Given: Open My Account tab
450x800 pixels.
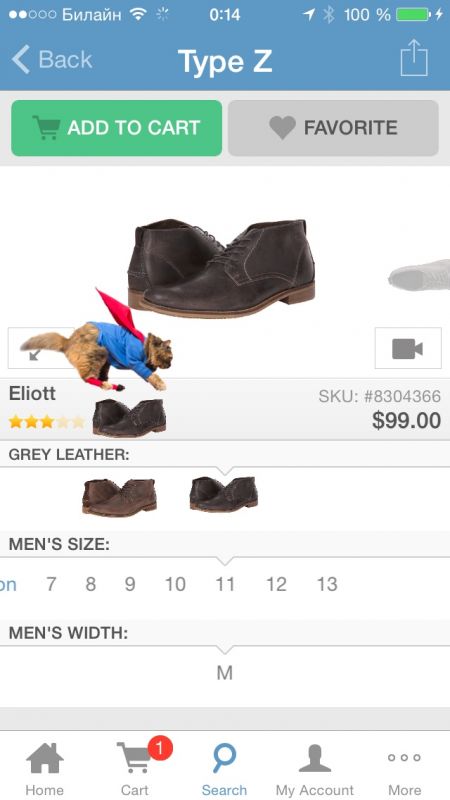Looking at the screenshot, I should [x=315, y=767].
